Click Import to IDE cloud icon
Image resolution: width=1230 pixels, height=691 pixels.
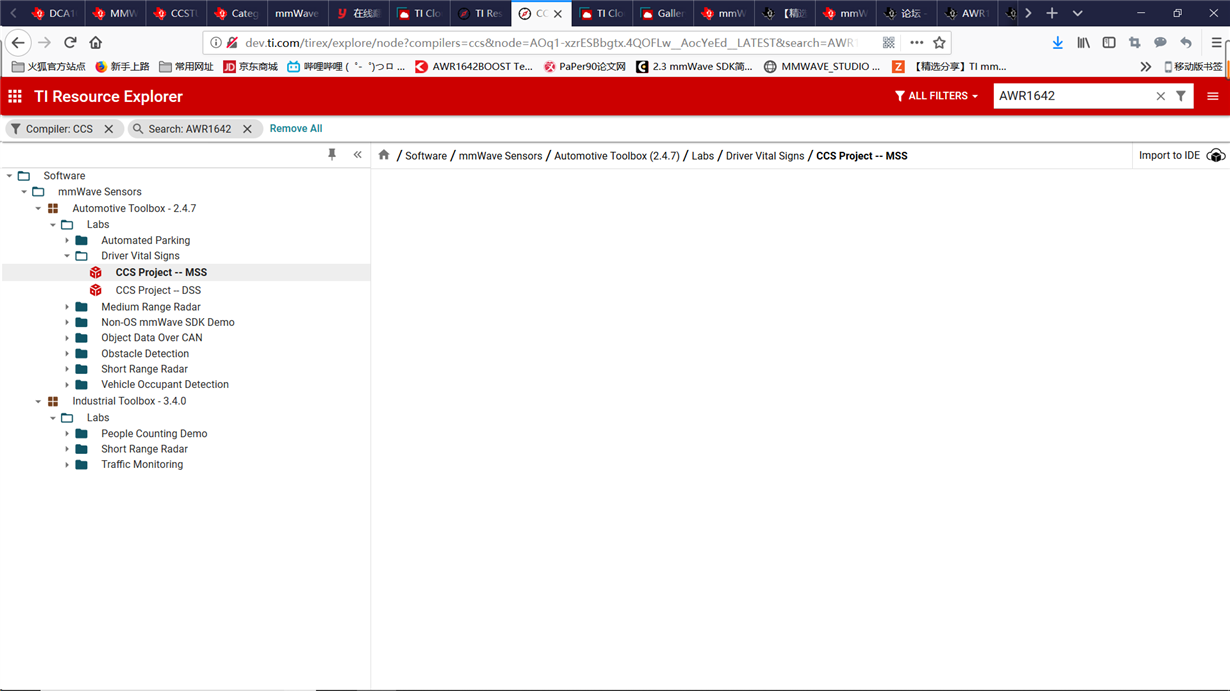(1216, 156)
